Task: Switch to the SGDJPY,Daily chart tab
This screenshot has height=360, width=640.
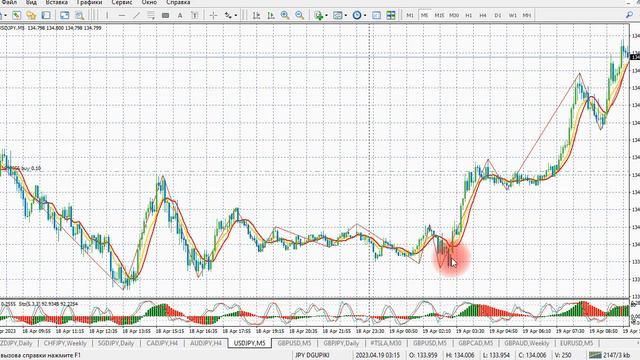Action: (116, 343)
